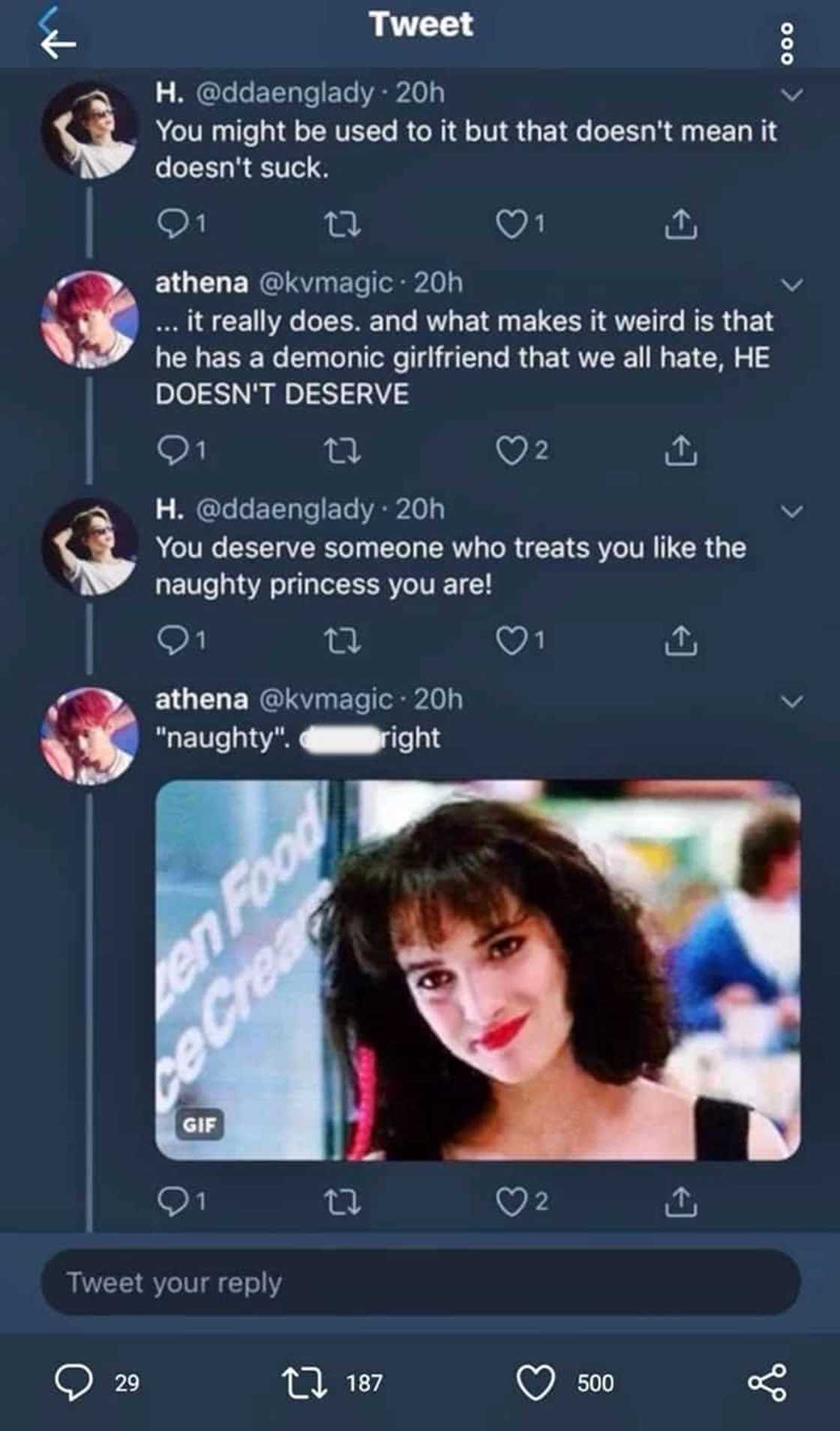Share the "naughty princess" tweet

[x=680, y=640]
